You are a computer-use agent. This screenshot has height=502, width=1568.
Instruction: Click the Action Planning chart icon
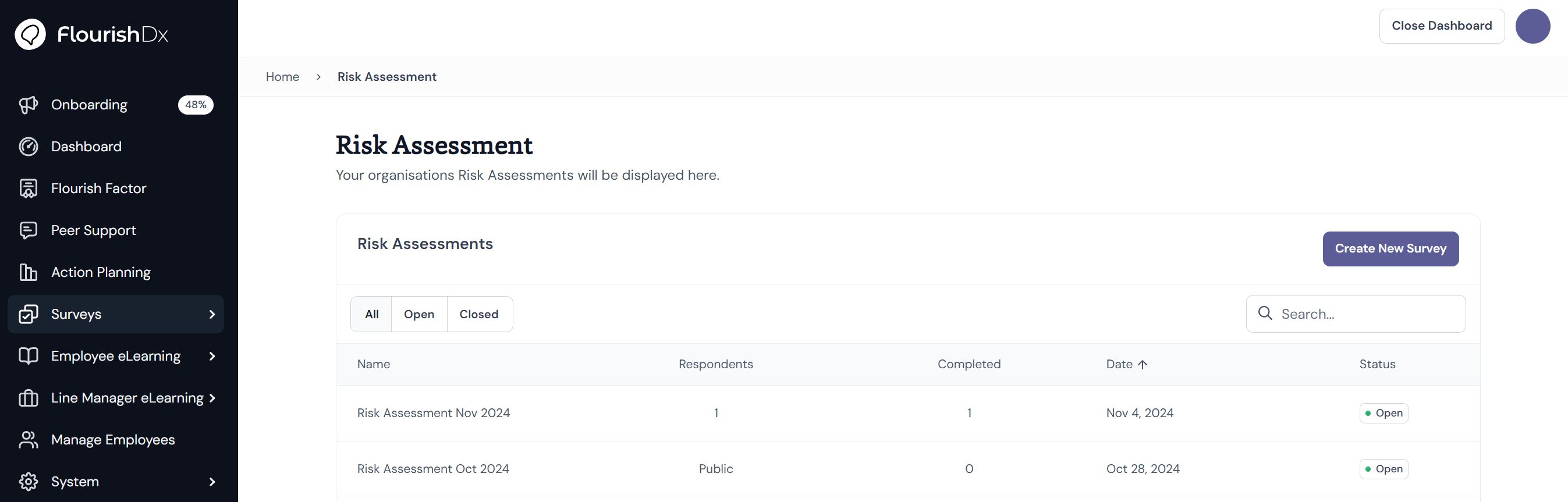coord(28,273)
